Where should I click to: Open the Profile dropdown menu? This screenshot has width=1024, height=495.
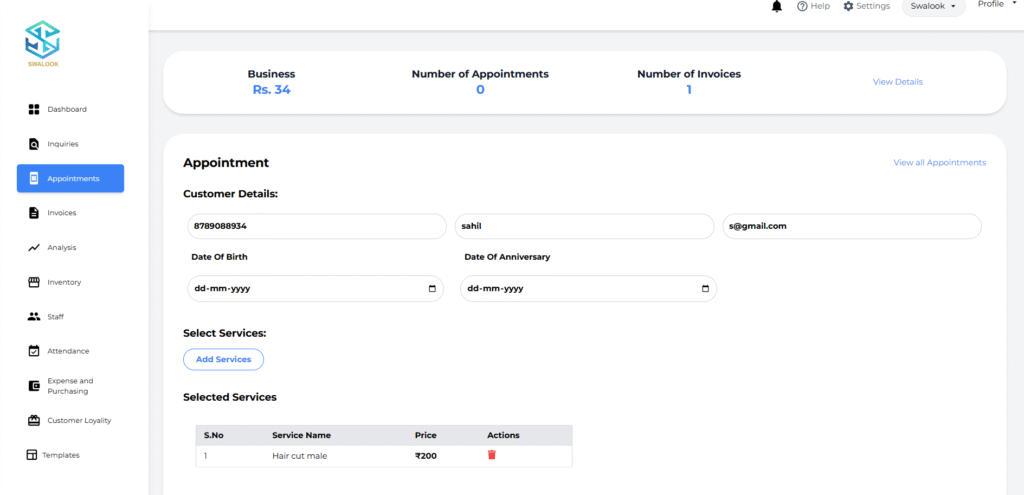pos(995,5)
